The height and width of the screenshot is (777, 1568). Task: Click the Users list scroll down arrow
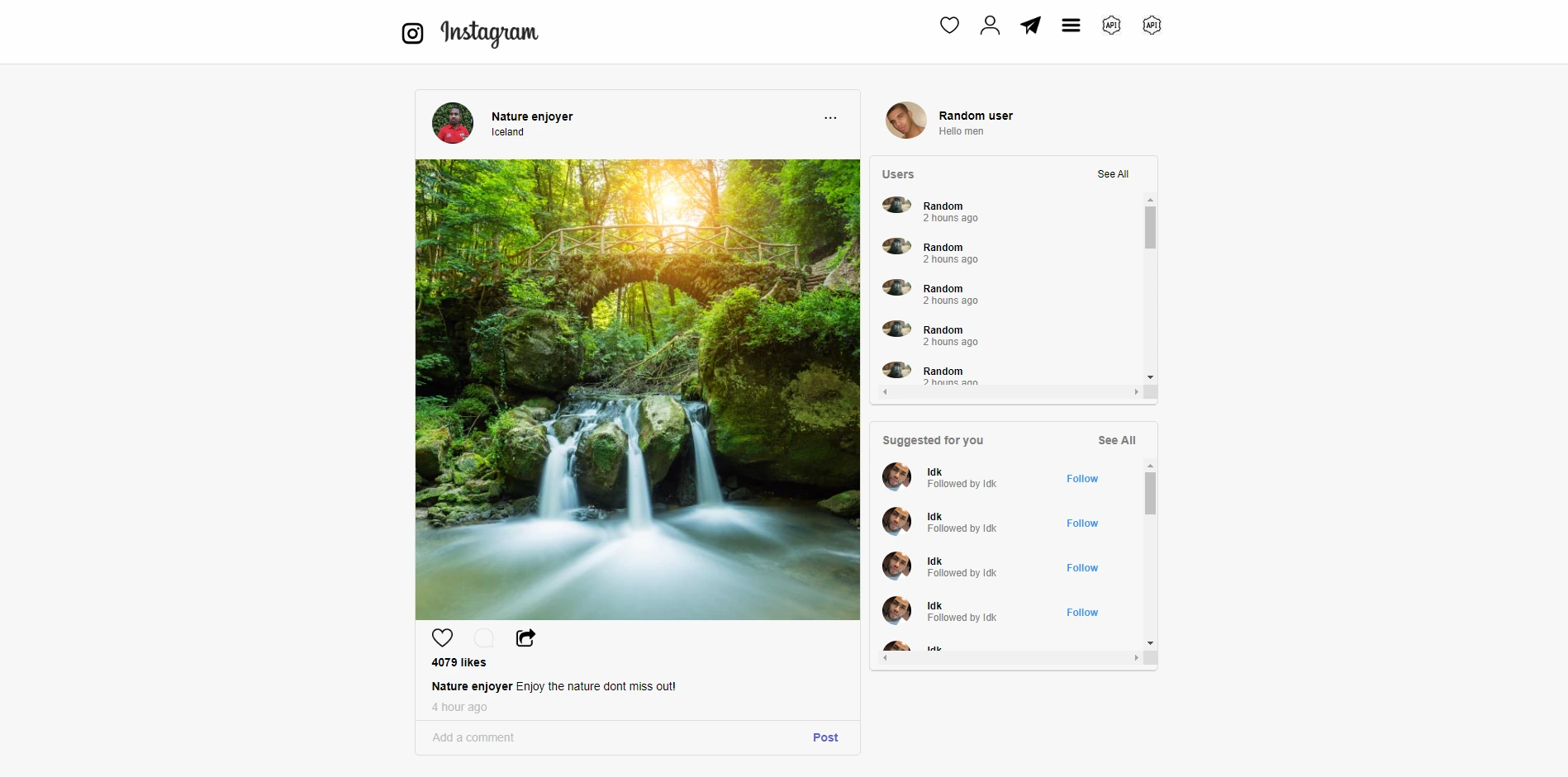pyautogui.click(x=1150, y=377)
